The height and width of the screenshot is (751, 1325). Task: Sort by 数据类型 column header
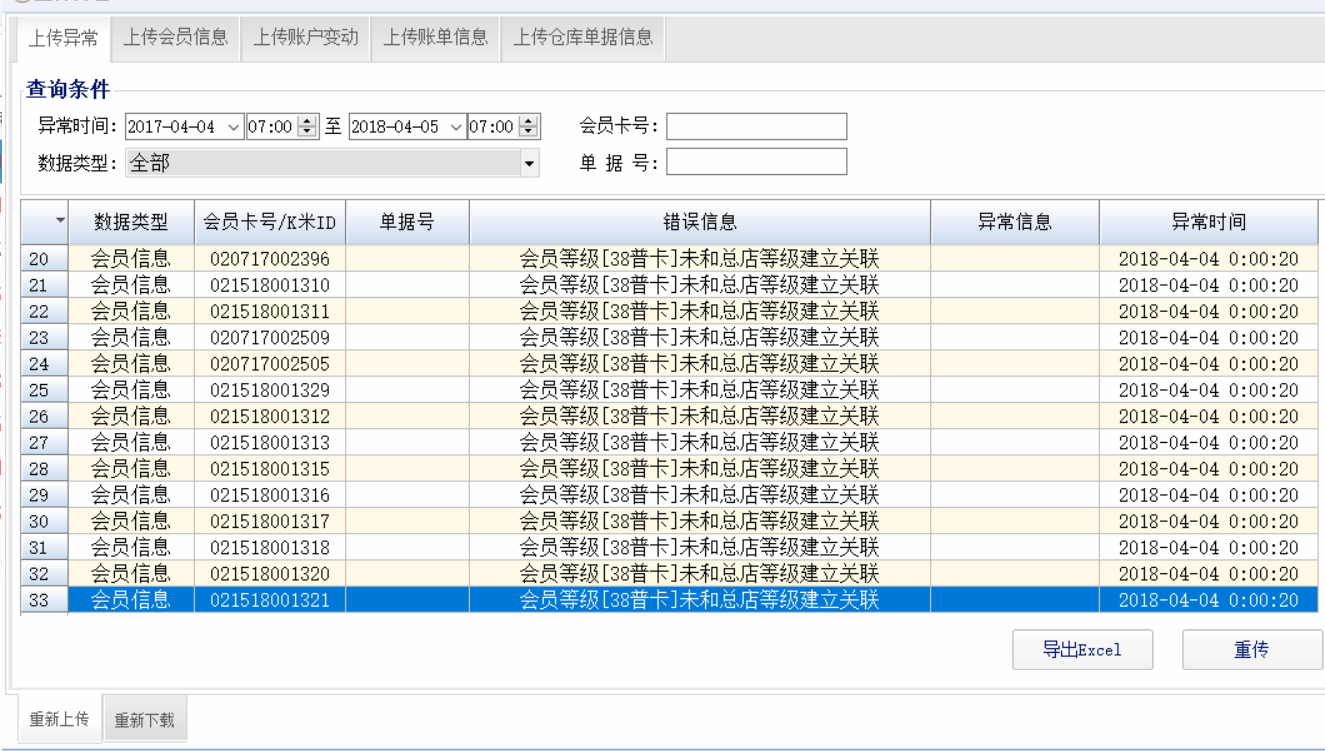pyautogui.click(x=131, y=222)
